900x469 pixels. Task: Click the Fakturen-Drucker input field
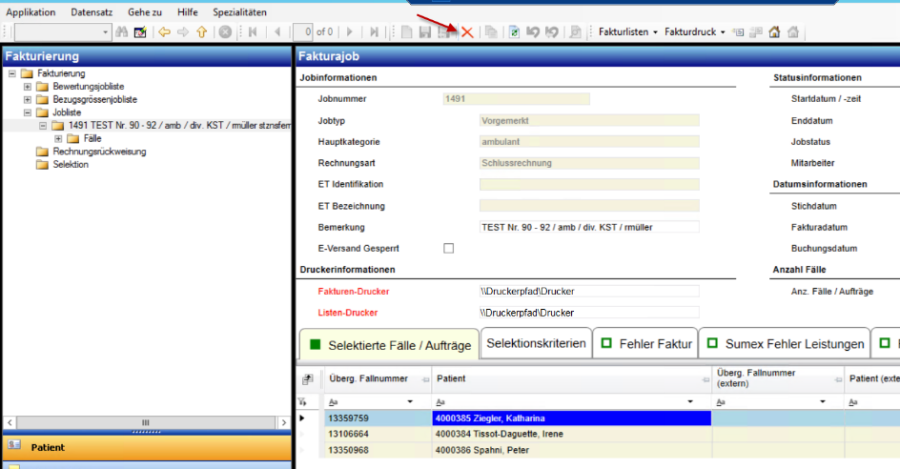[588, 291]
